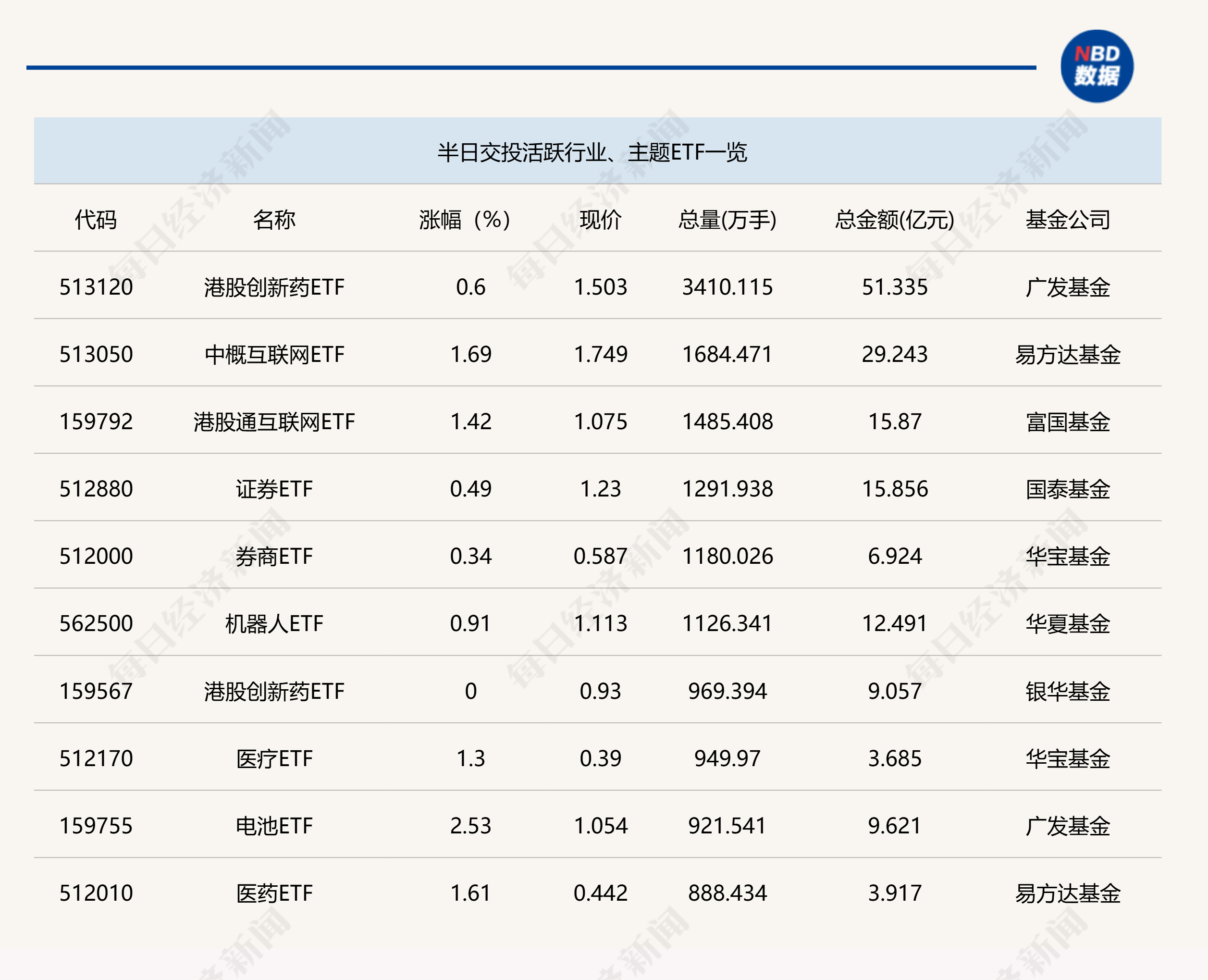Image resolution: width=1208 pixels, height=980 pixels.
Task: Select code cell 513120
Action: [x=97, y=287]
